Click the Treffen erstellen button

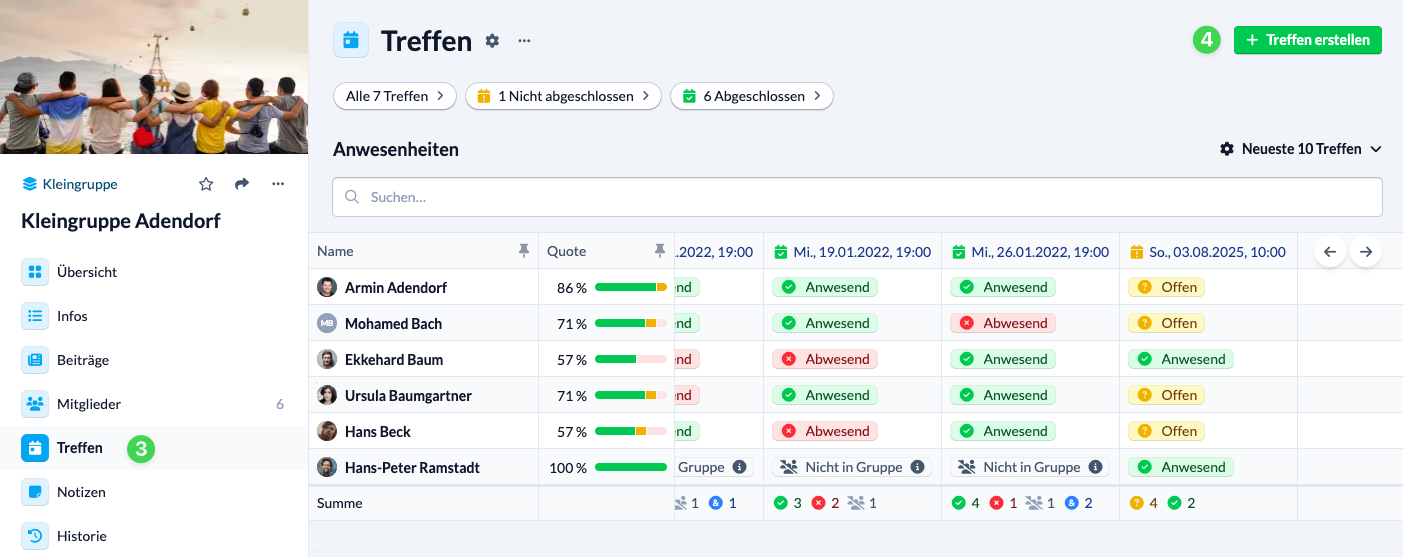1307,40
